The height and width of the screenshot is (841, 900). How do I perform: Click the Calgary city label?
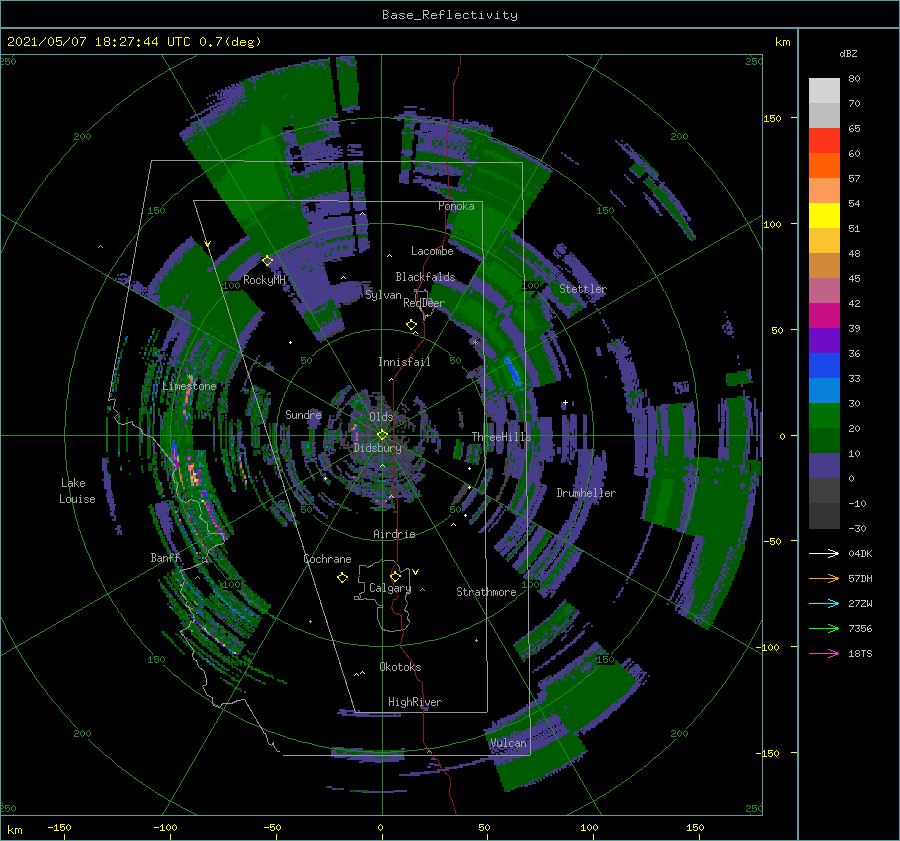point(390,588)
